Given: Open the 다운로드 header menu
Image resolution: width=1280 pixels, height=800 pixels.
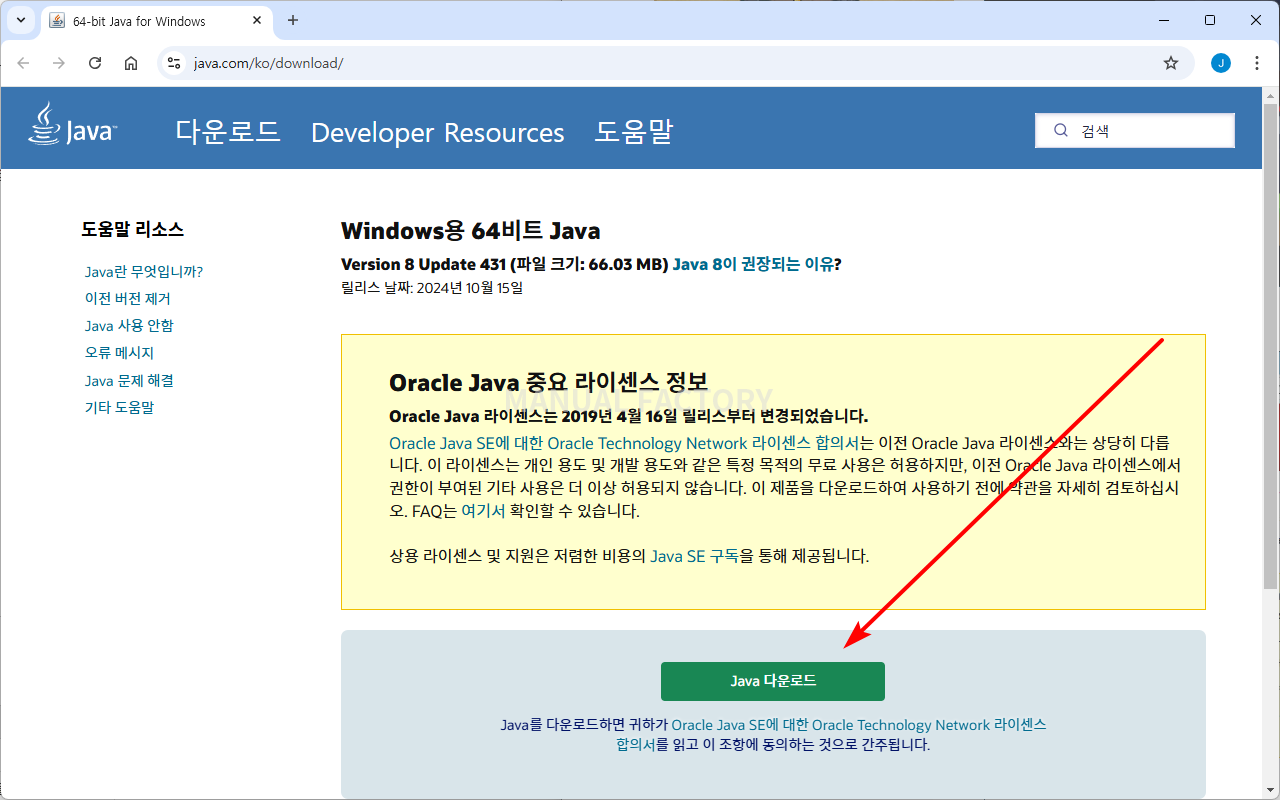Looking at the screenshot, I should point(228,131).
